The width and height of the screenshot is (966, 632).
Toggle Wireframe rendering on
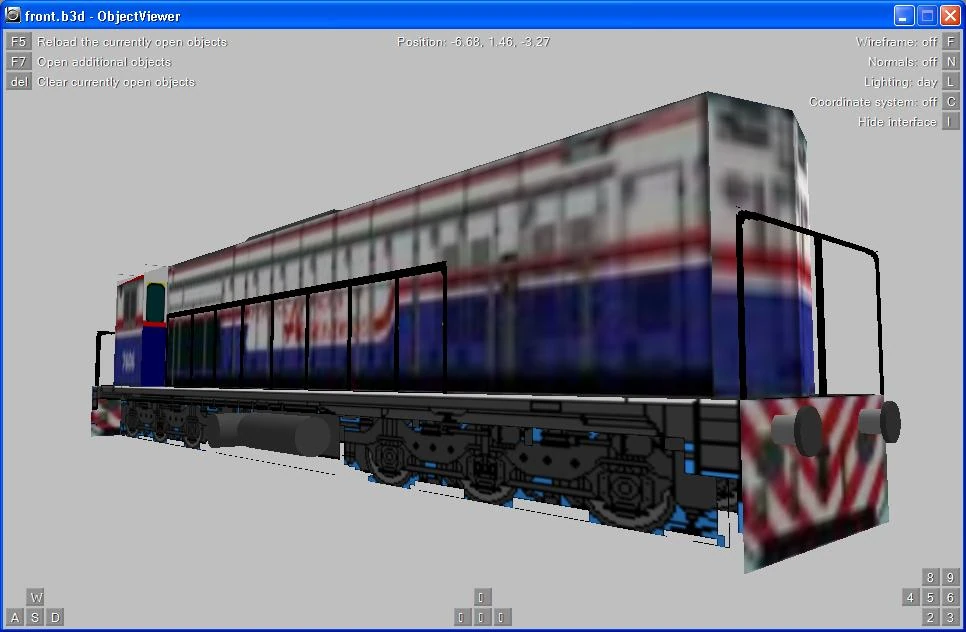950,42
